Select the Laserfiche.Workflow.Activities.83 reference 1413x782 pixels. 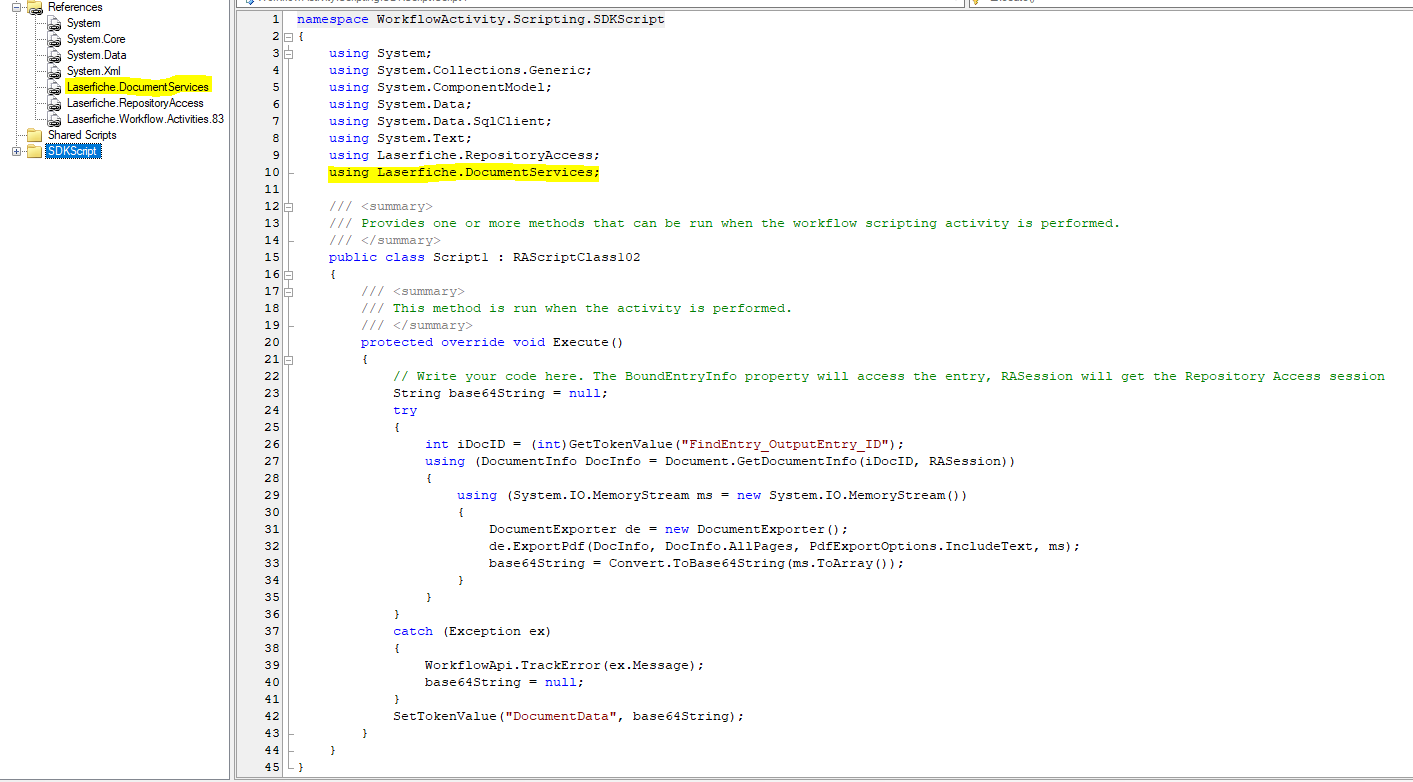145,119
